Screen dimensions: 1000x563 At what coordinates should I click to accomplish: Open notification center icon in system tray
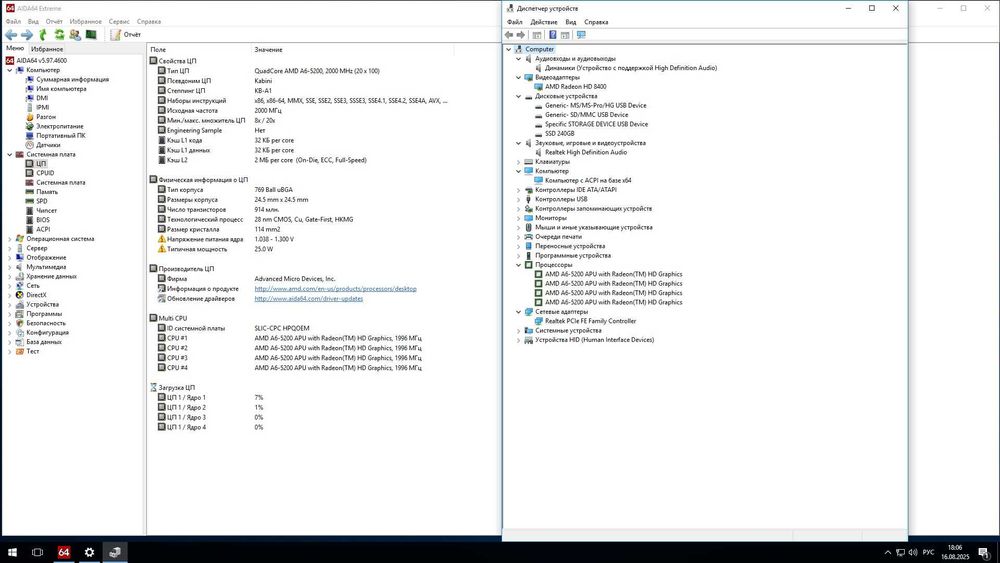click(985, 552)
